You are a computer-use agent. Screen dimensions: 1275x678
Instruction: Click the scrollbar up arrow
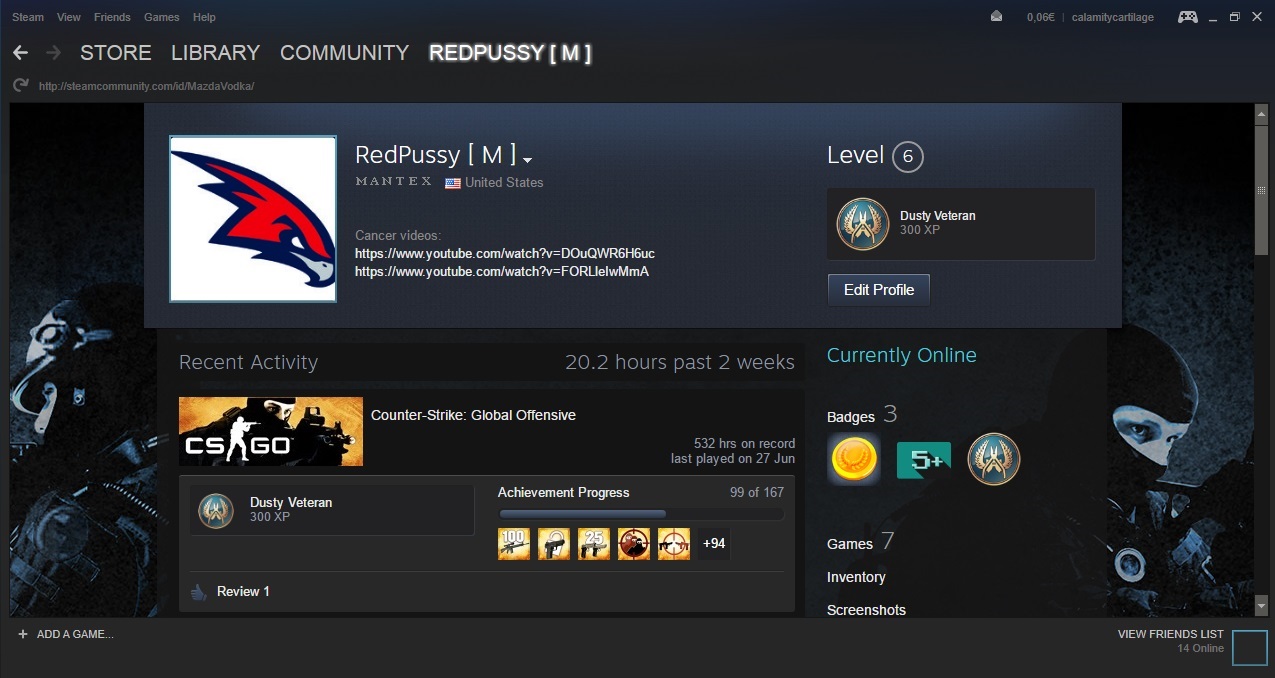(1262, 115)
